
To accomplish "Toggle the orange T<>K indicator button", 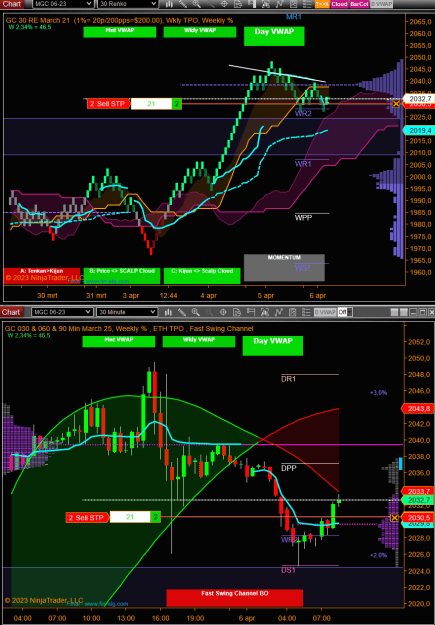I will (x=322, y=4).
